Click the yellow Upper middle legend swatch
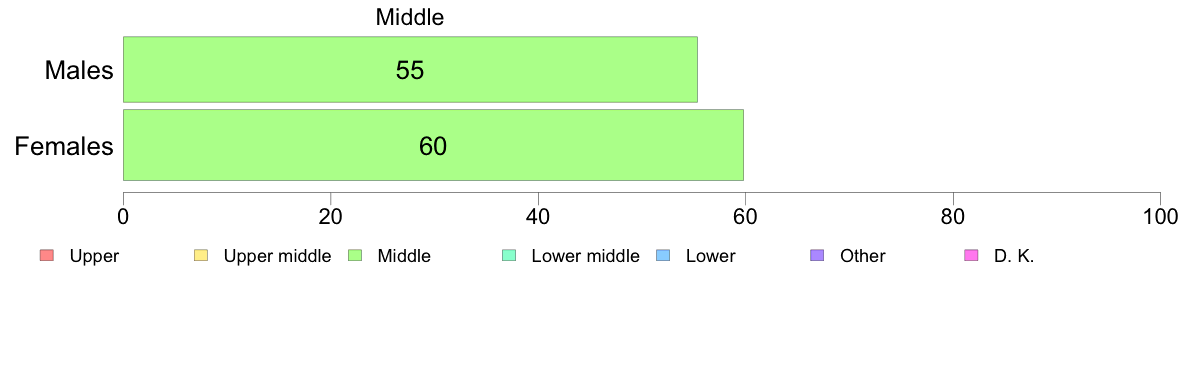 tap(201, 256)
